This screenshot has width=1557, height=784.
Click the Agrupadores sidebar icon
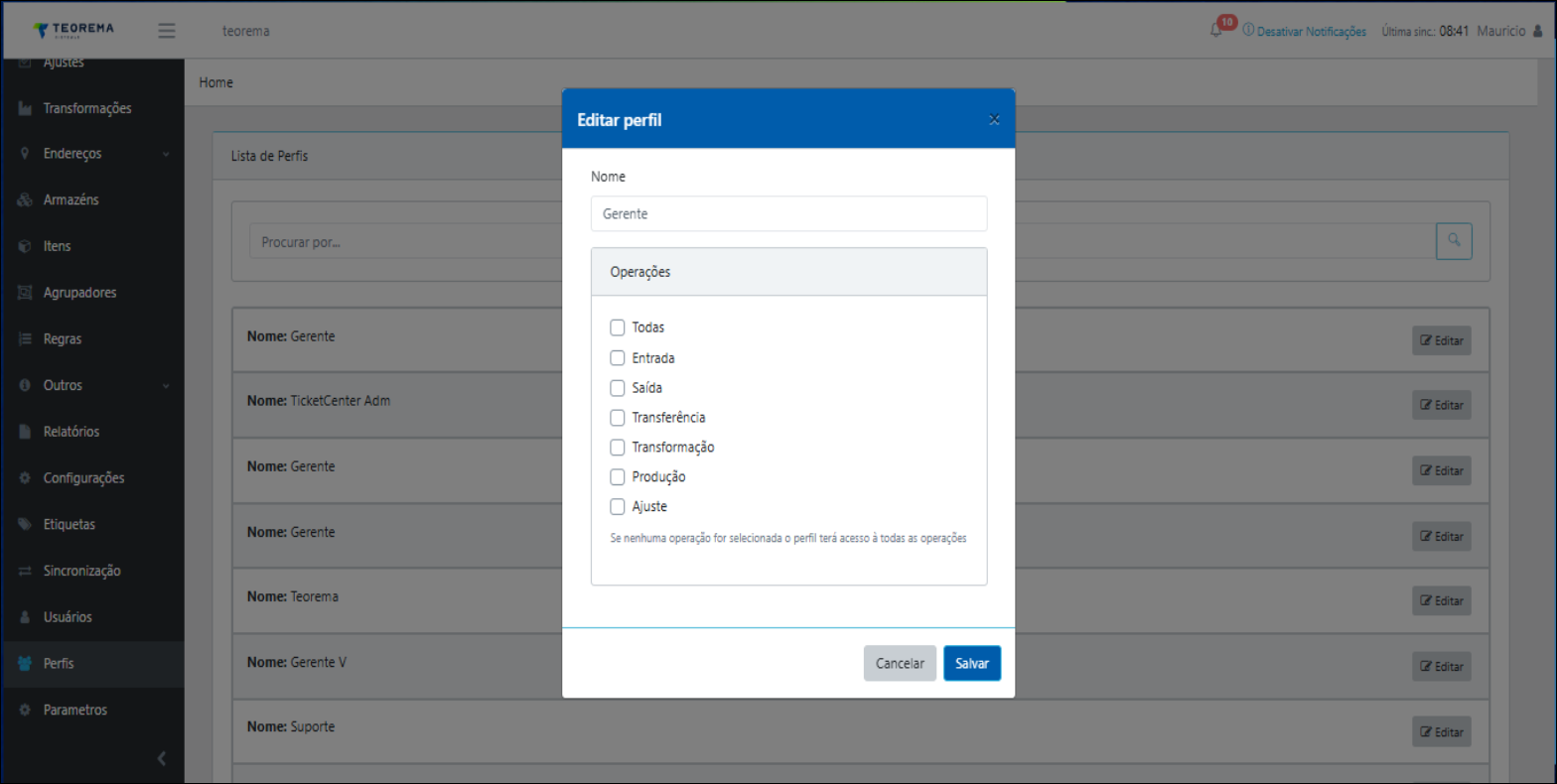coord(26,293)
